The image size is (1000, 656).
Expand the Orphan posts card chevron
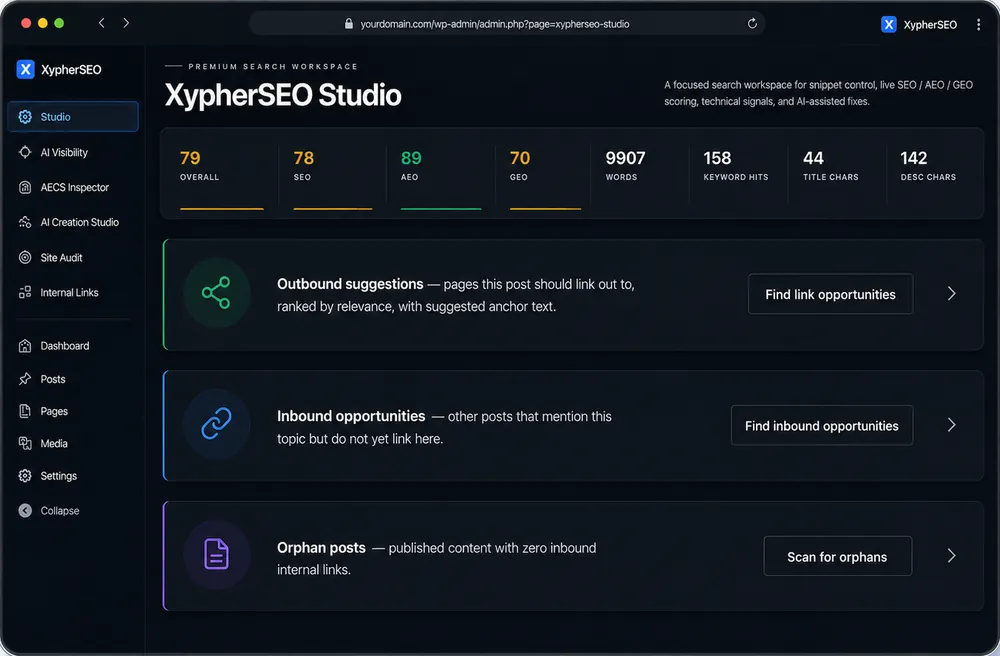[x=952, y=556]
